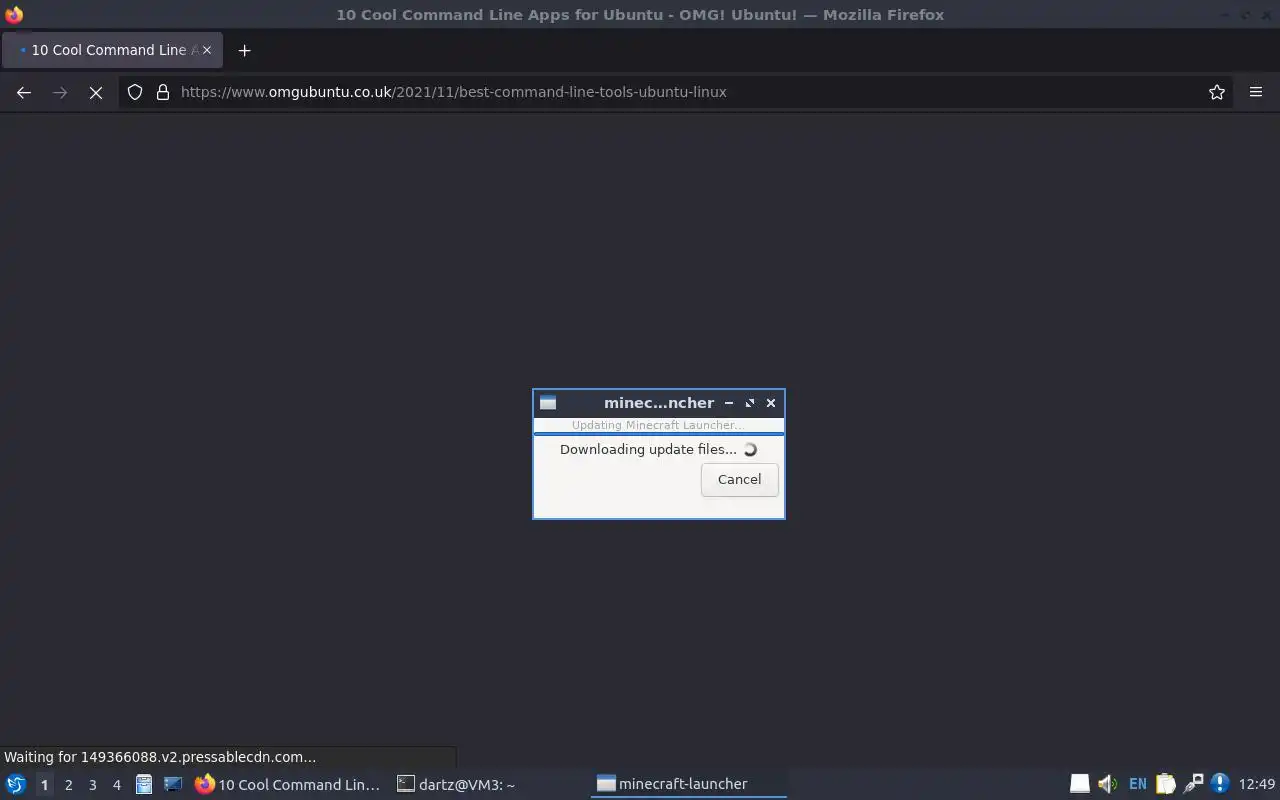Click the show desktop panel icon
Viewport: 1280px width, 800px height.
tap(172, 785)
